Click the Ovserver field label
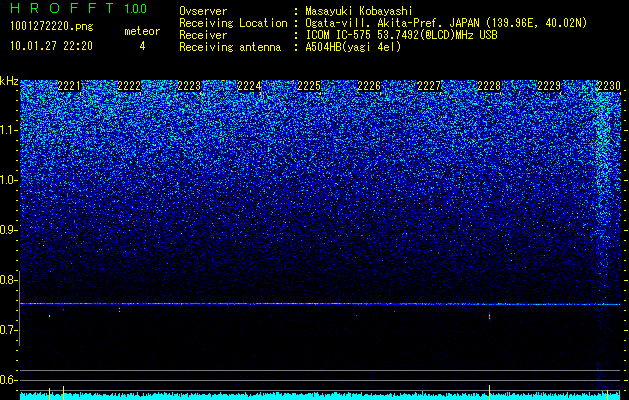The image size is (629, 400). (203, 11)
